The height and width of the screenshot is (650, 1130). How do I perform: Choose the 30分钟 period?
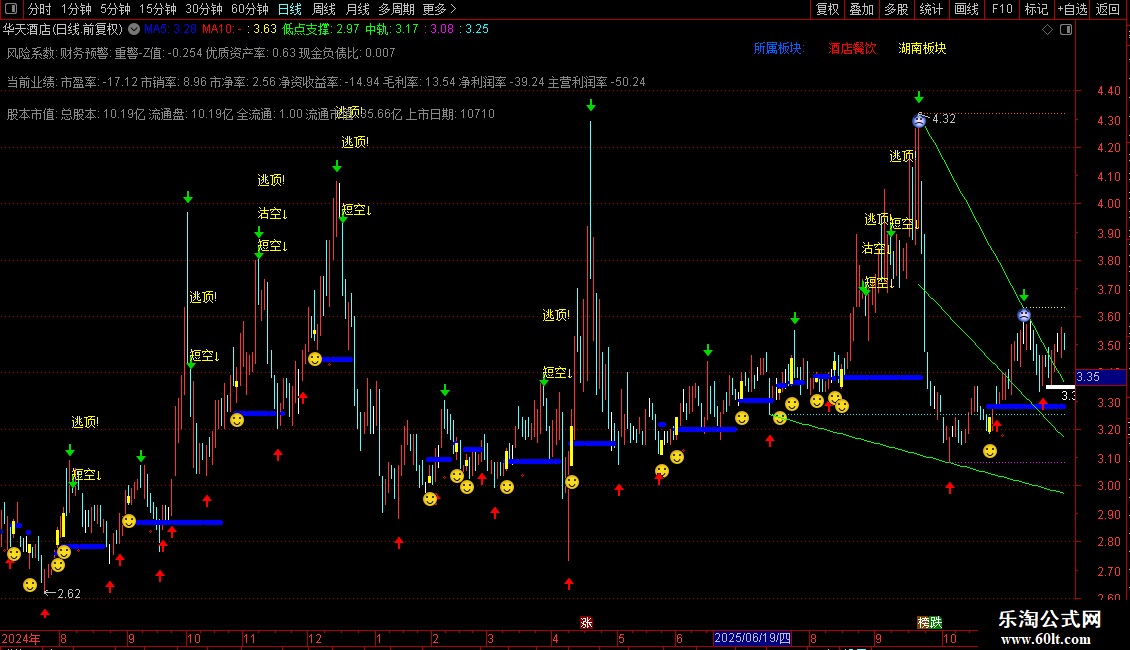click(203, 9)
